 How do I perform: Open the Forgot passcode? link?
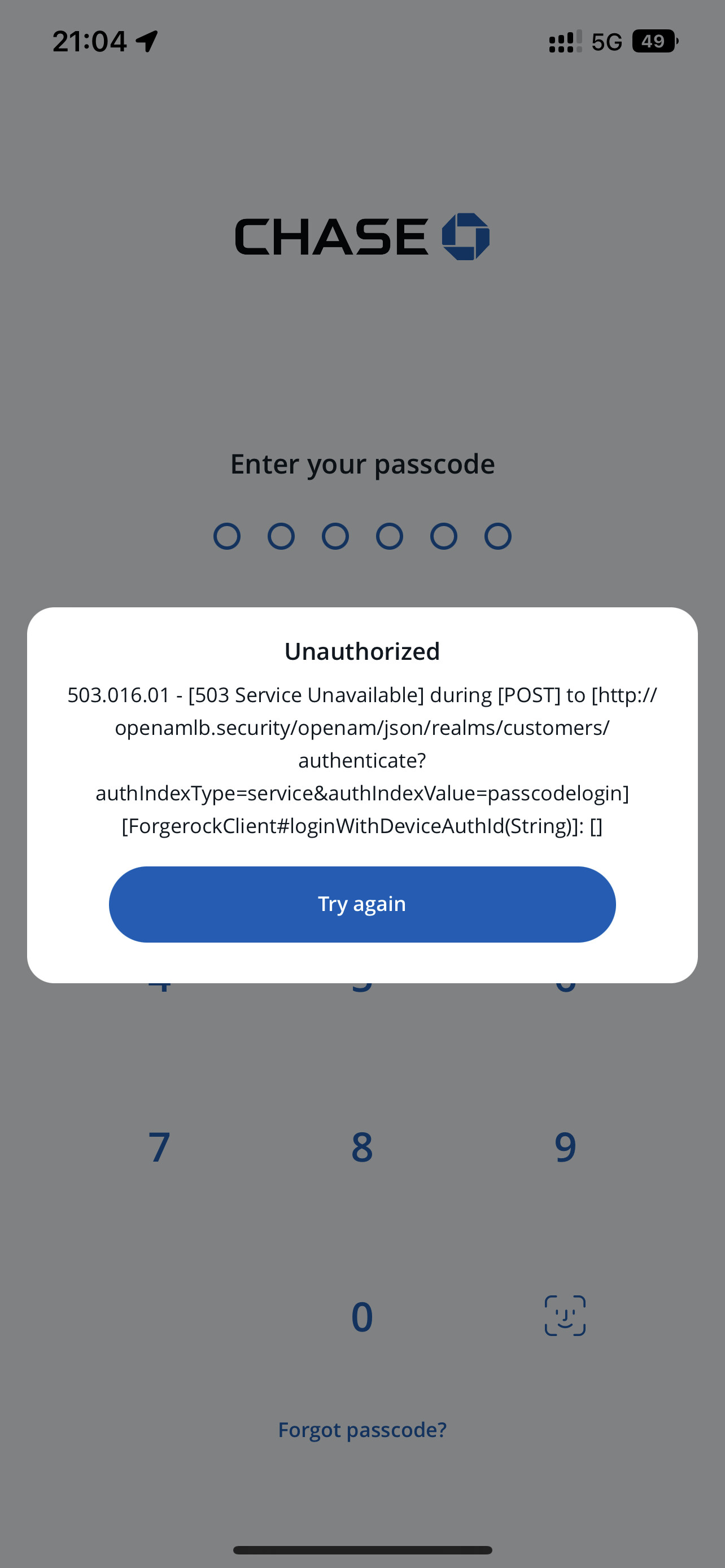362,1429
